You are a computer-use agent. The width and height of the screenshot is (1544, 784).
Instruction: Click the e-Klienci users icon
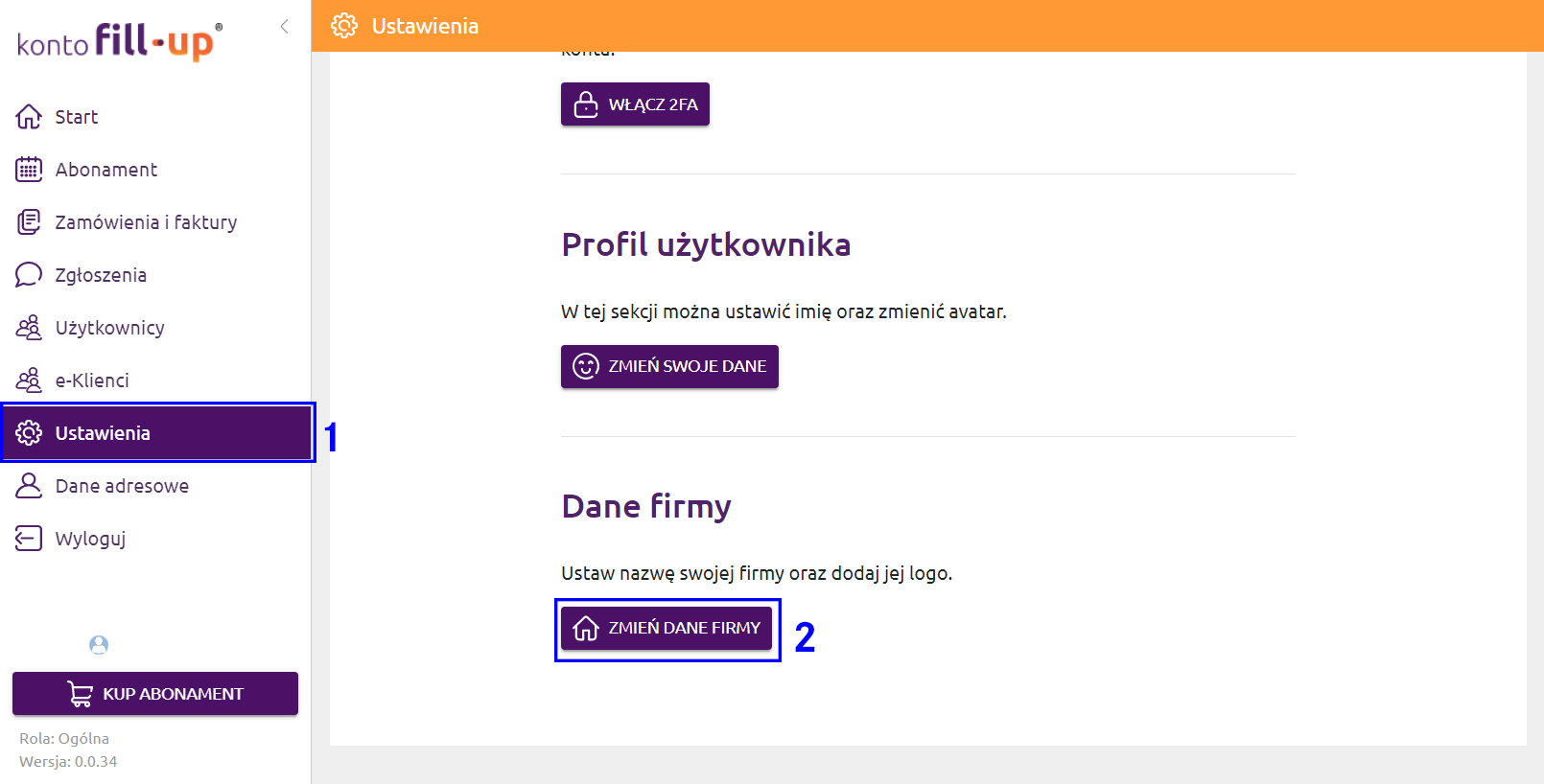tap(29, 380)
